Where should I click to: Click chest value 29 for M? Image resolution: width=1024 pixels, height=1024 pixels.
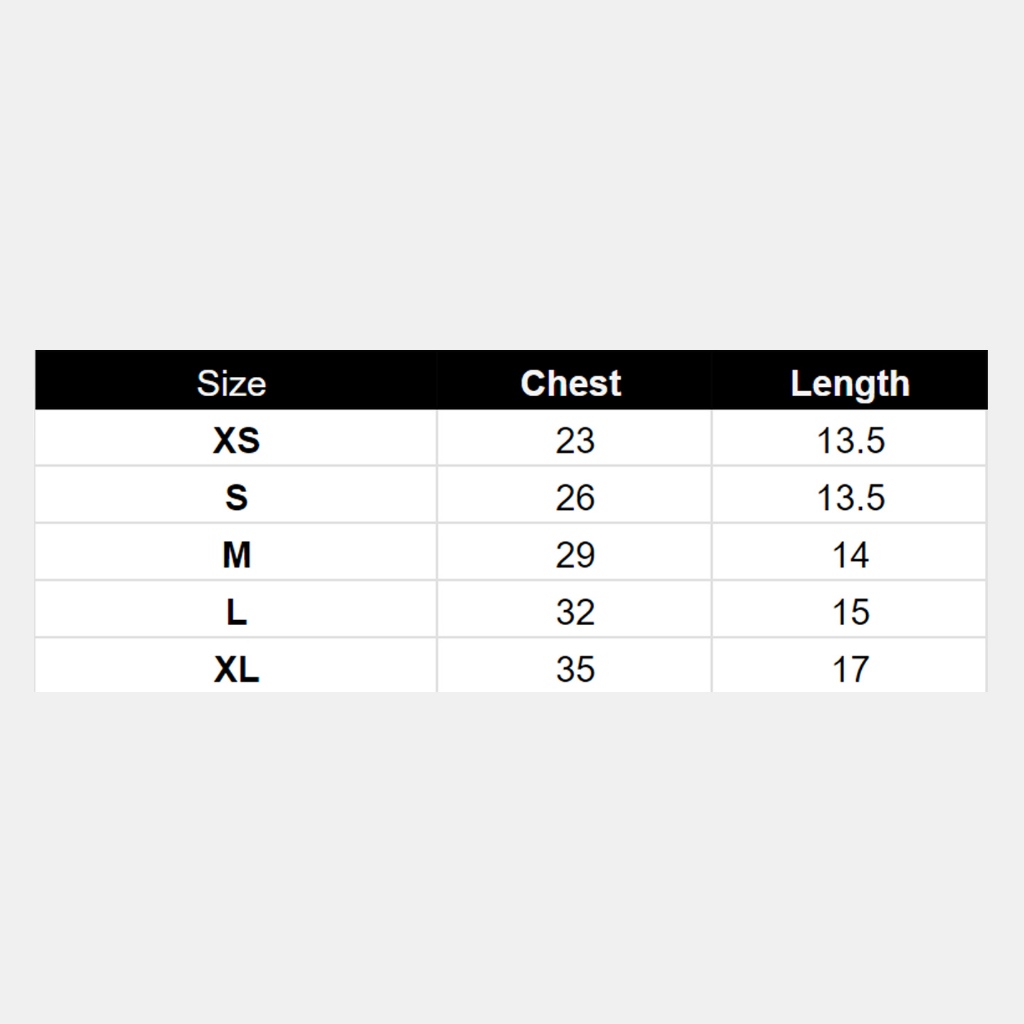575,552
